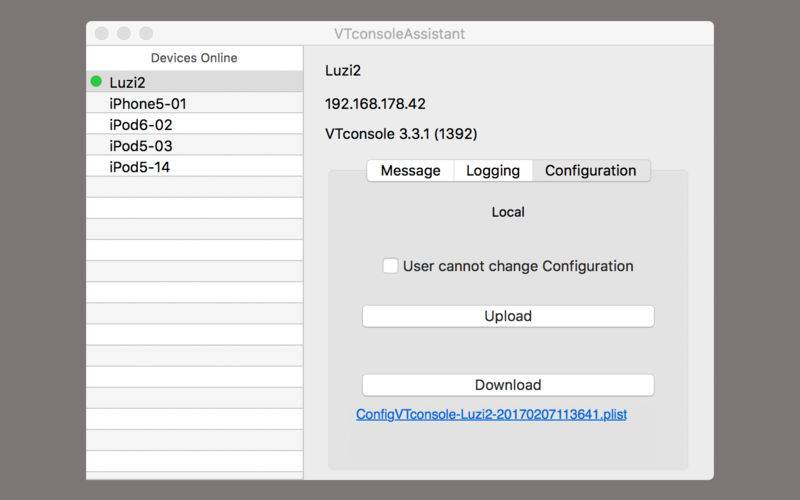The width and height of the screenshot is (800, 500).
Task: Click the Download button
Action: [508, 385]
